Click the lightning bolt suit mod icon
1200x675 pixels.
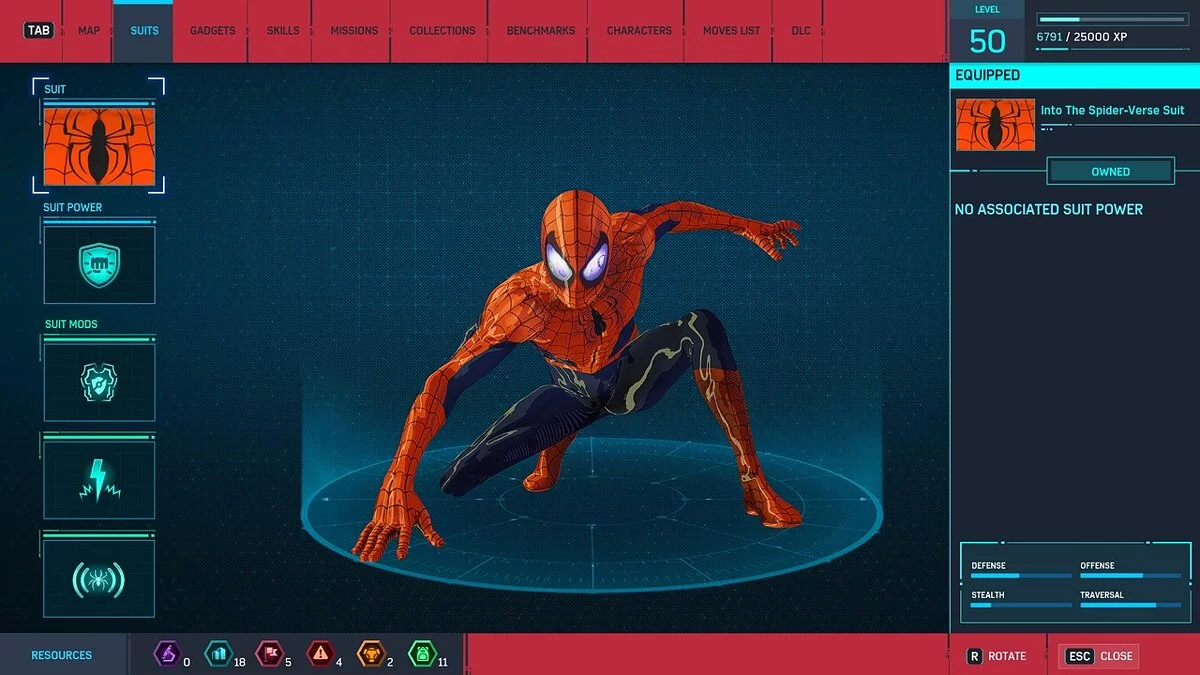coord(98,478)
